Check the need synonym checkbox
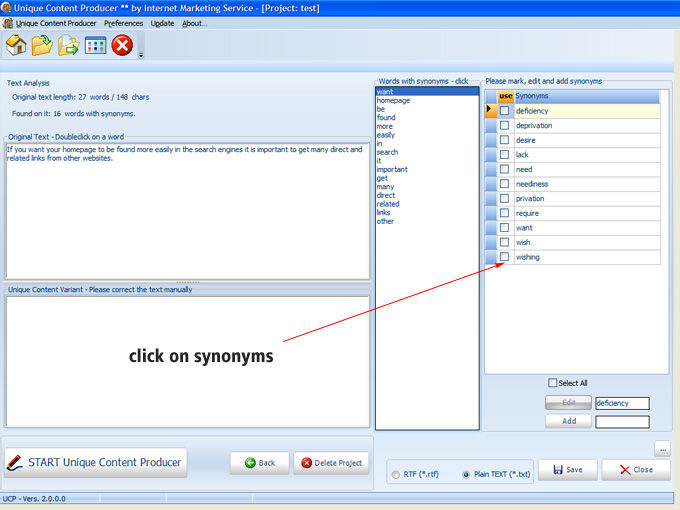 504,169
